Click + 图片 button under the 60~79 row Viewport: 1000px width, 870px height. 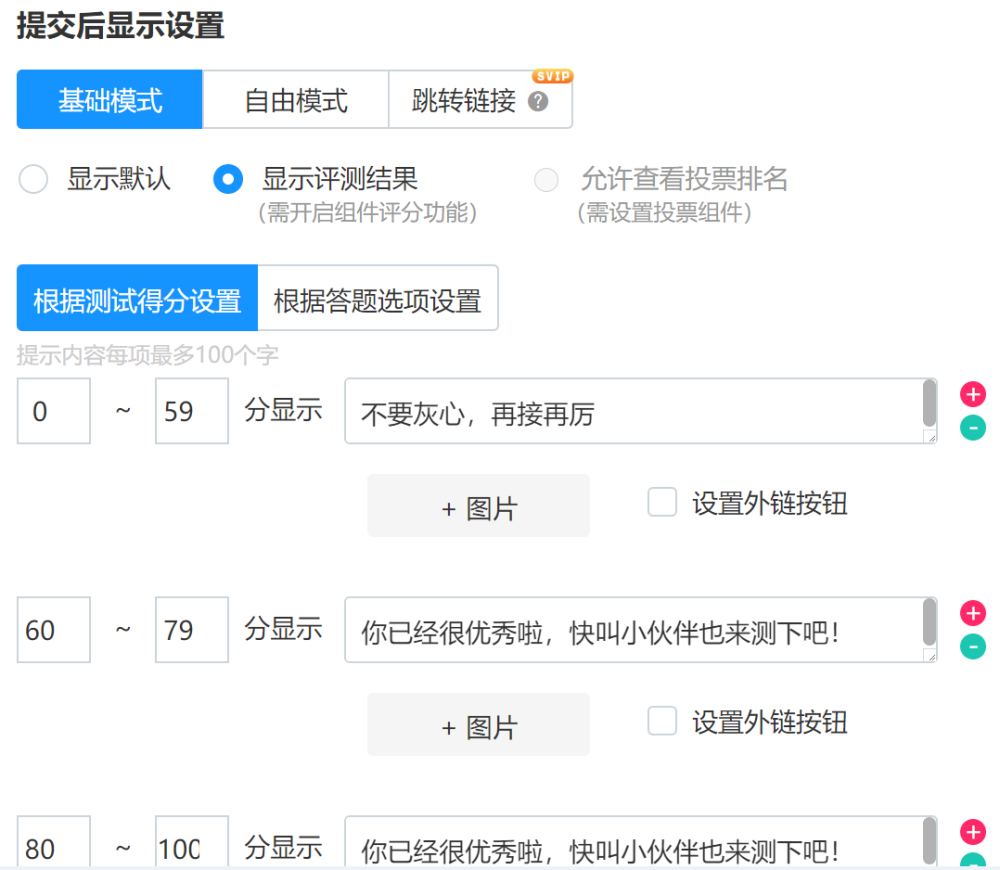[478, 724]
